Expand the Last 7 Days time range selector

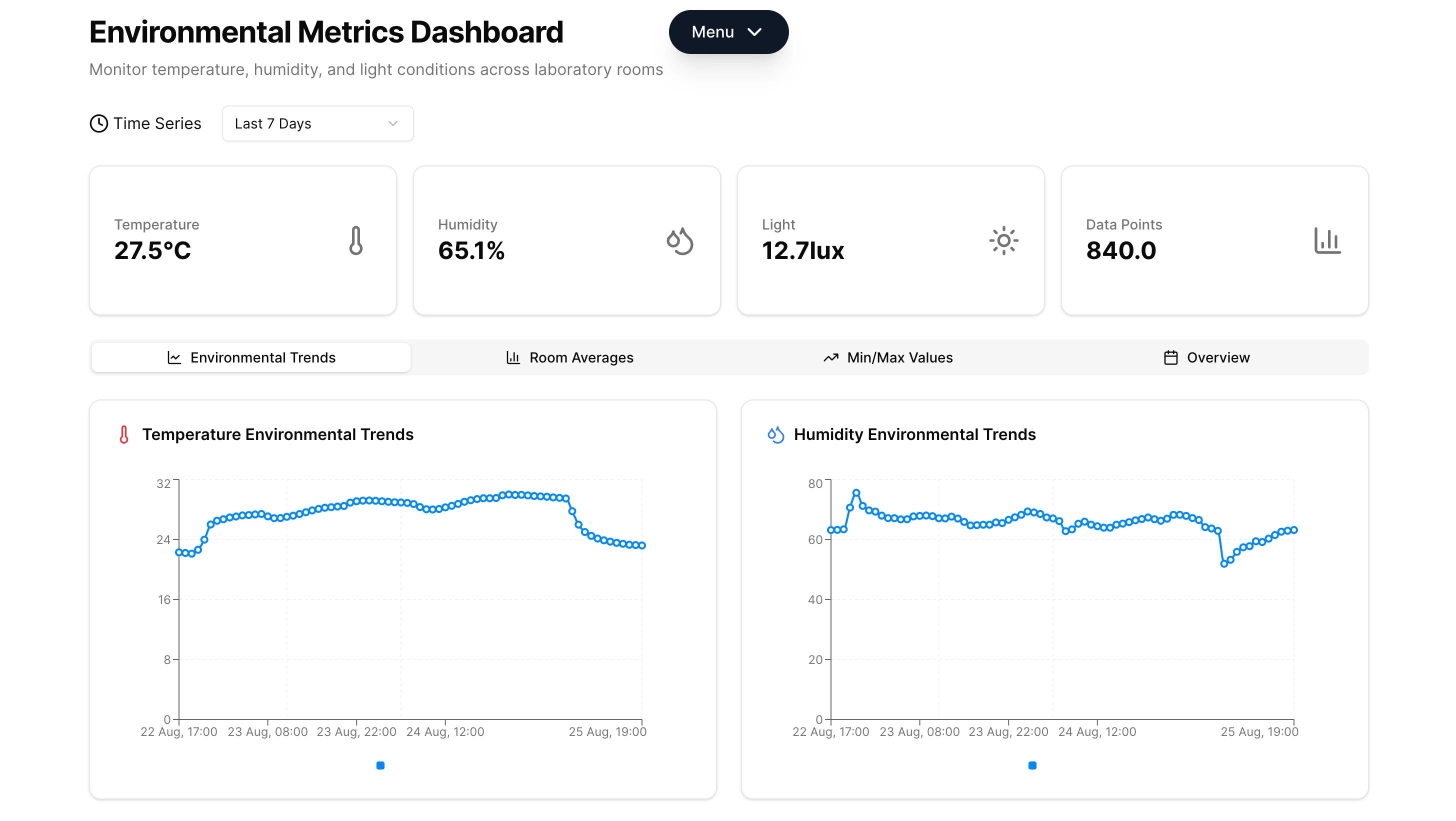coord(317,123)
